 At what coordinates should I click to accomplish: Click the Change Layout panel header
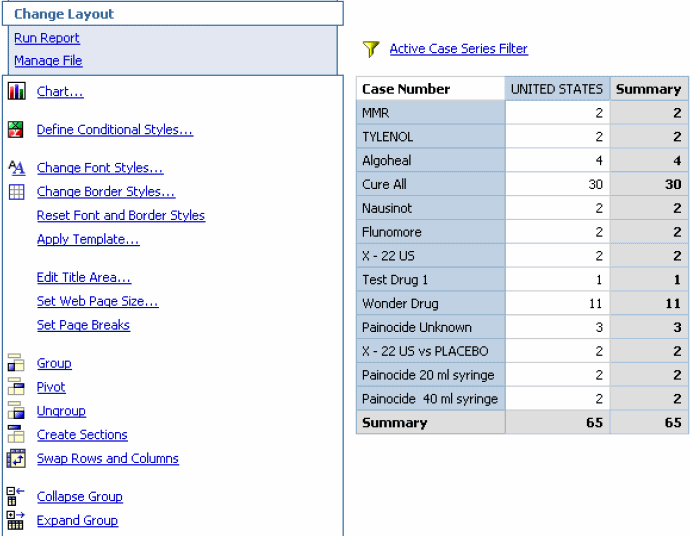(x=172, y=14)
